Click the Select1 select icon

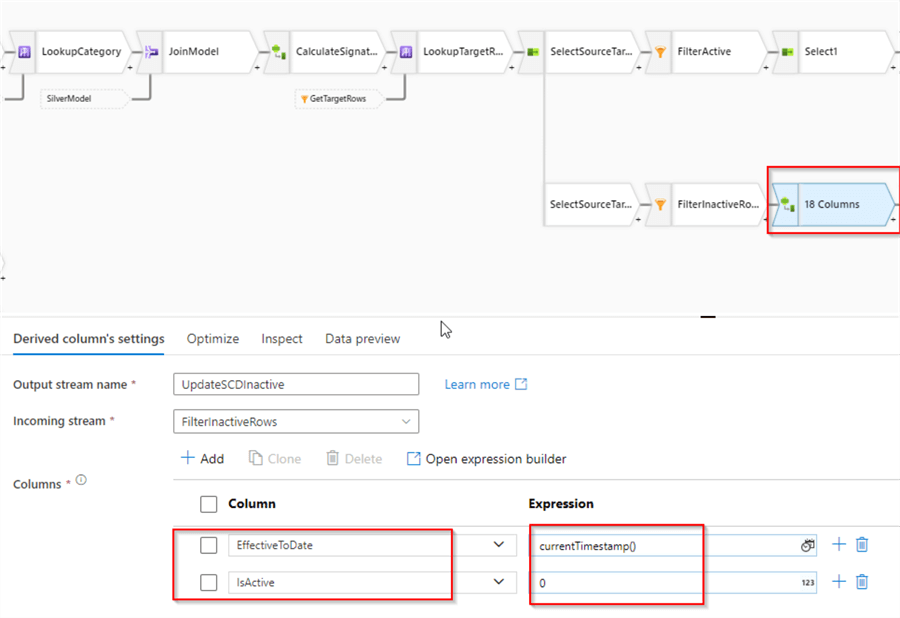[x=787, y=51]
